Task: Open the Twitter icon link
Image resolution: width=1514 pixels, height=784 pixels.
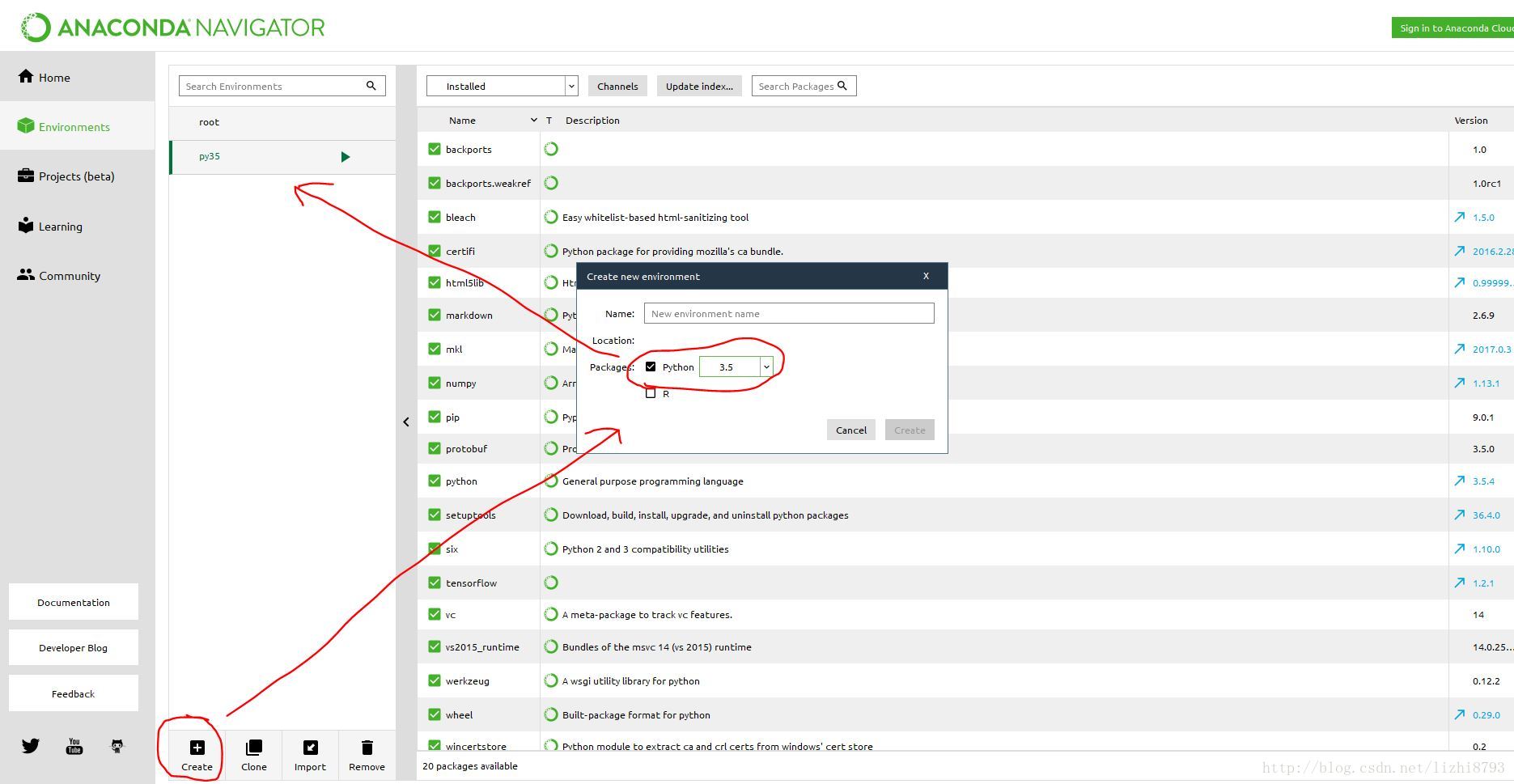Action: [x=31, y=746]
